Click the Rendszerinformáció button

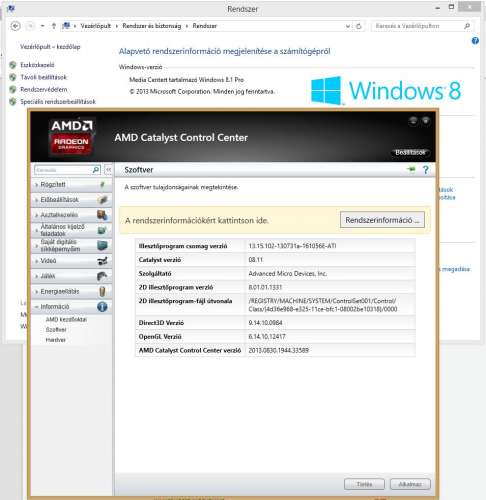click(382, 220)
